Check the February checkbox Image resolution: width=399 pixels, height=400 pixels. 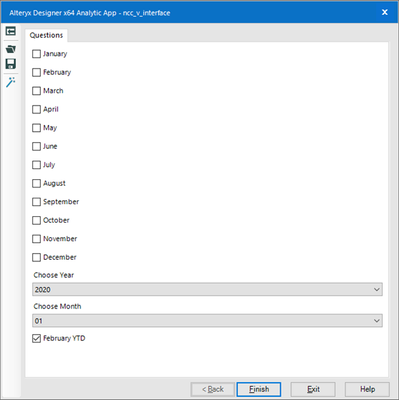point(36,72)
